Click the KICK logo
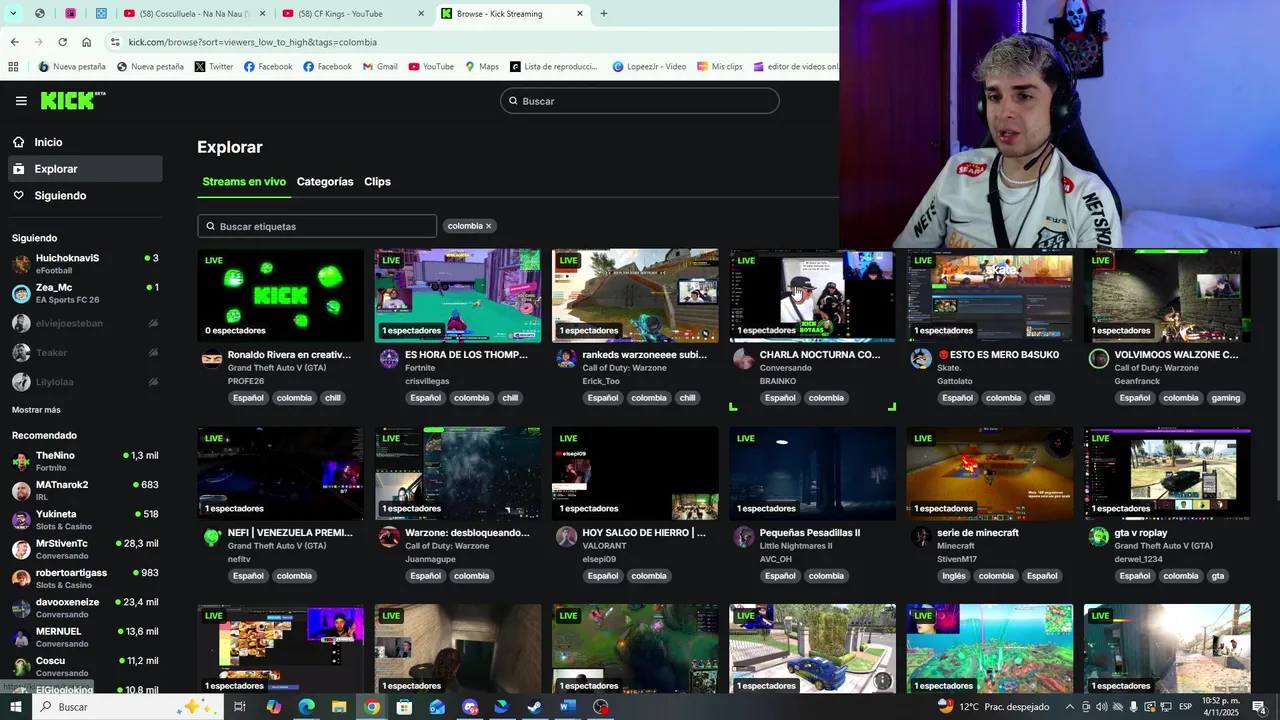1280x720 pixels. click(72, 100)
